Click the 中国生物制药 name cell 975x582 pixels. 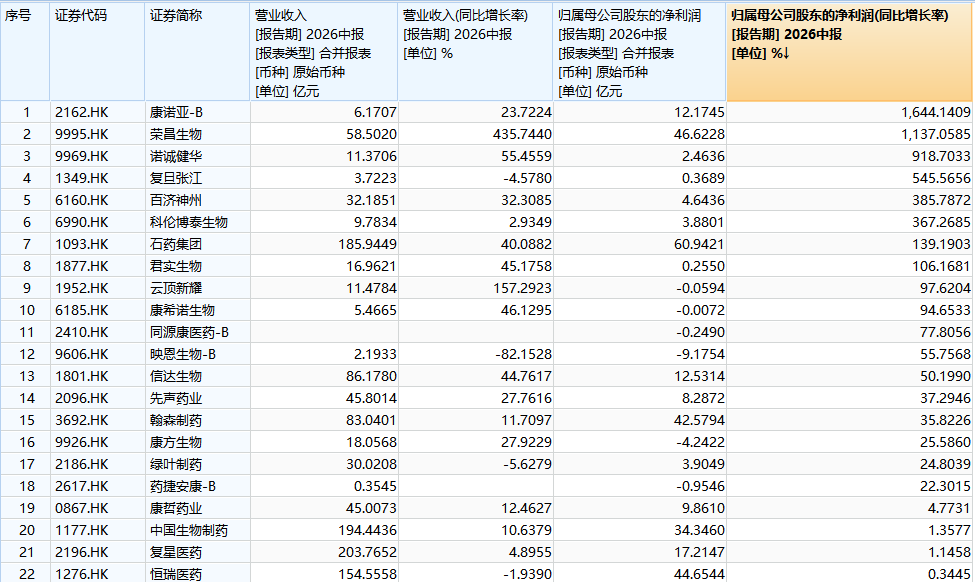point(189,530)
